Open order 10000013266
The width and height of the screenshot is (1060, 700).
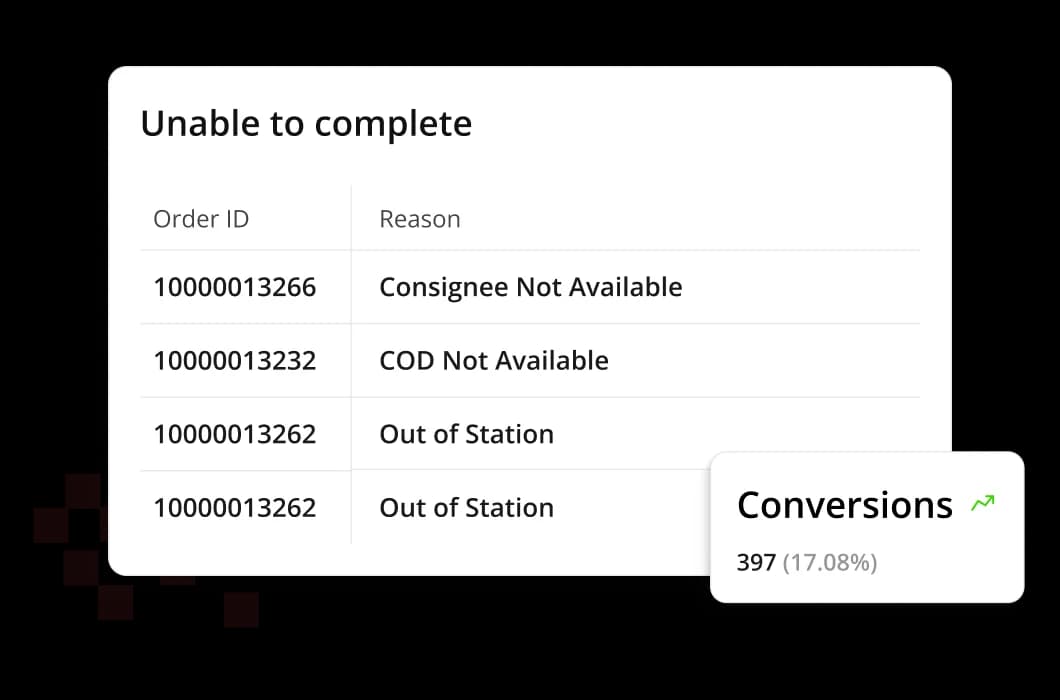click(x=234, y=287)
